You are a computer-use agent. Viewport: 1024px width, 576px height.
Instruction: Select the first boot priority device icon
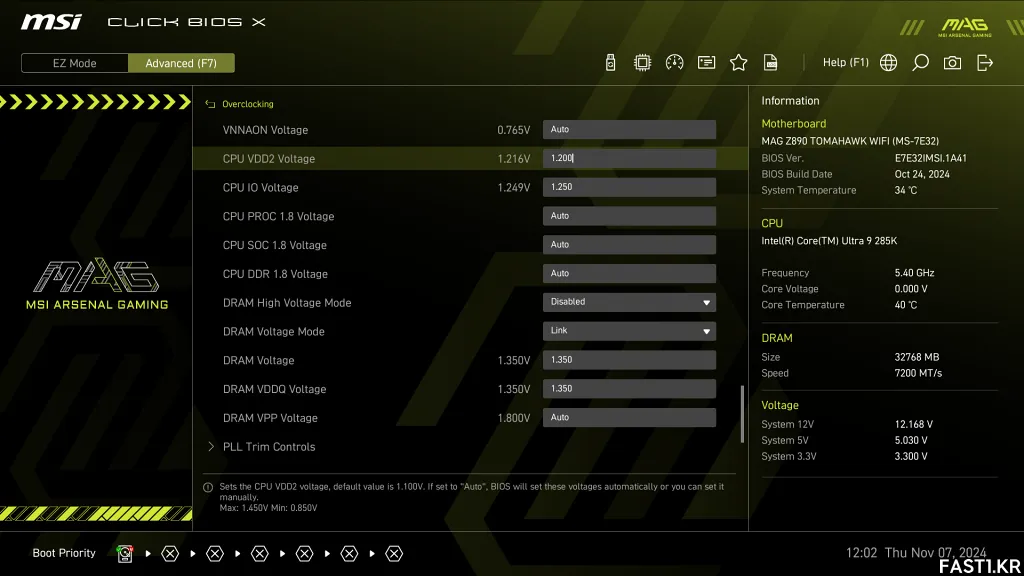(x=125, y=554)
